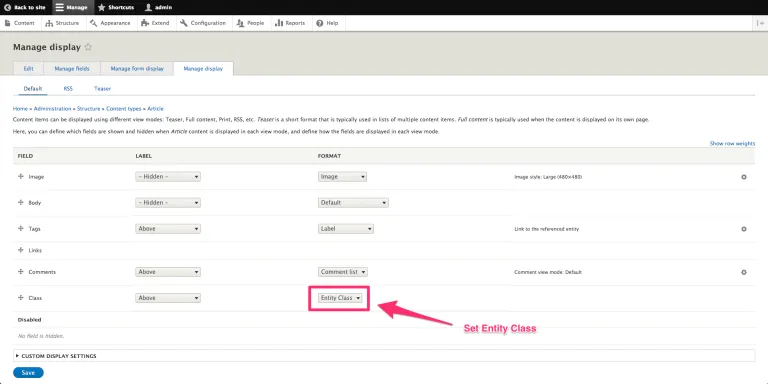768x384 pixels.
Task: Grab the Class row drag handle
Action: pos(21,297)
